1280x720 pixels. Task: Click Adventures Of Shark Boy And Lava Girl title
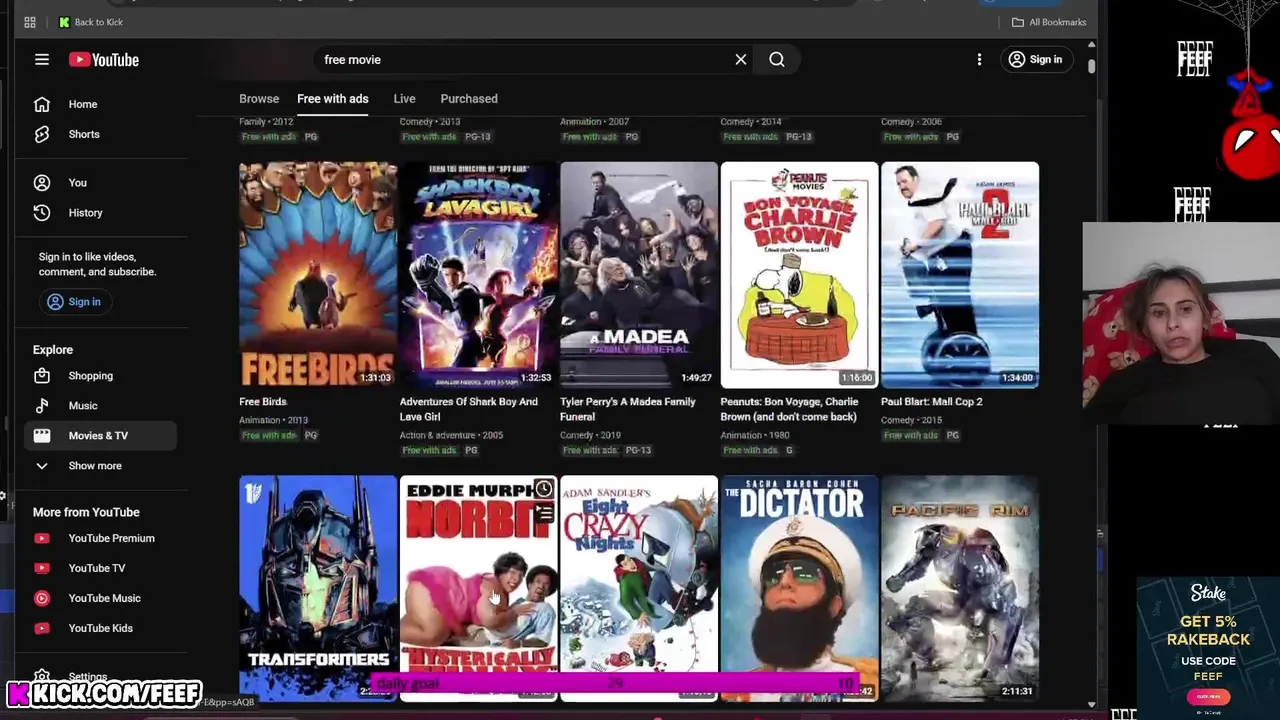pyautogui.click(x=469, y=409)
